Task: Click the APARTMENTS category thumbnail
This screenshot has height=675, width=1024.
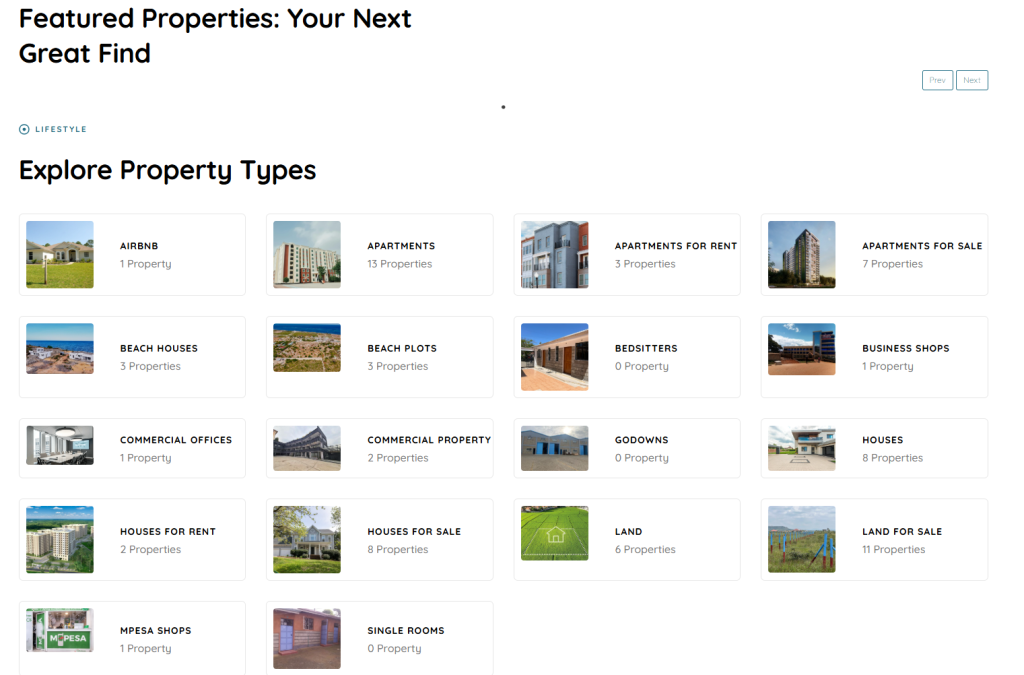Action: [x=306, y=254]
